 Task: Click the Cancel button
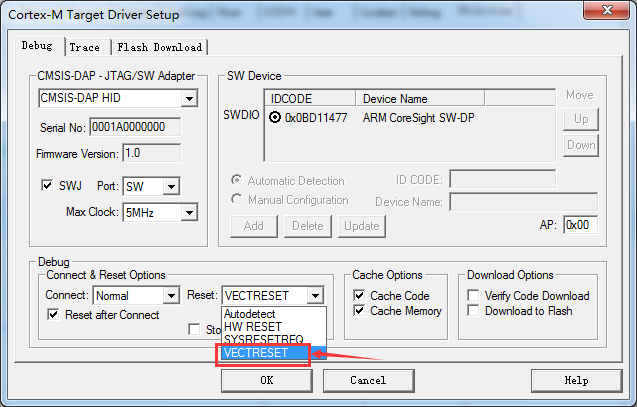click(368, 381)
